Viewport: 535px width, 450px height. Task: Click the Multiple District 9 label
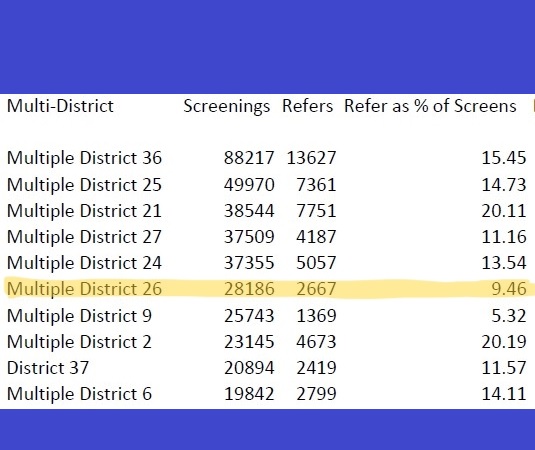(x=79, y=316)
